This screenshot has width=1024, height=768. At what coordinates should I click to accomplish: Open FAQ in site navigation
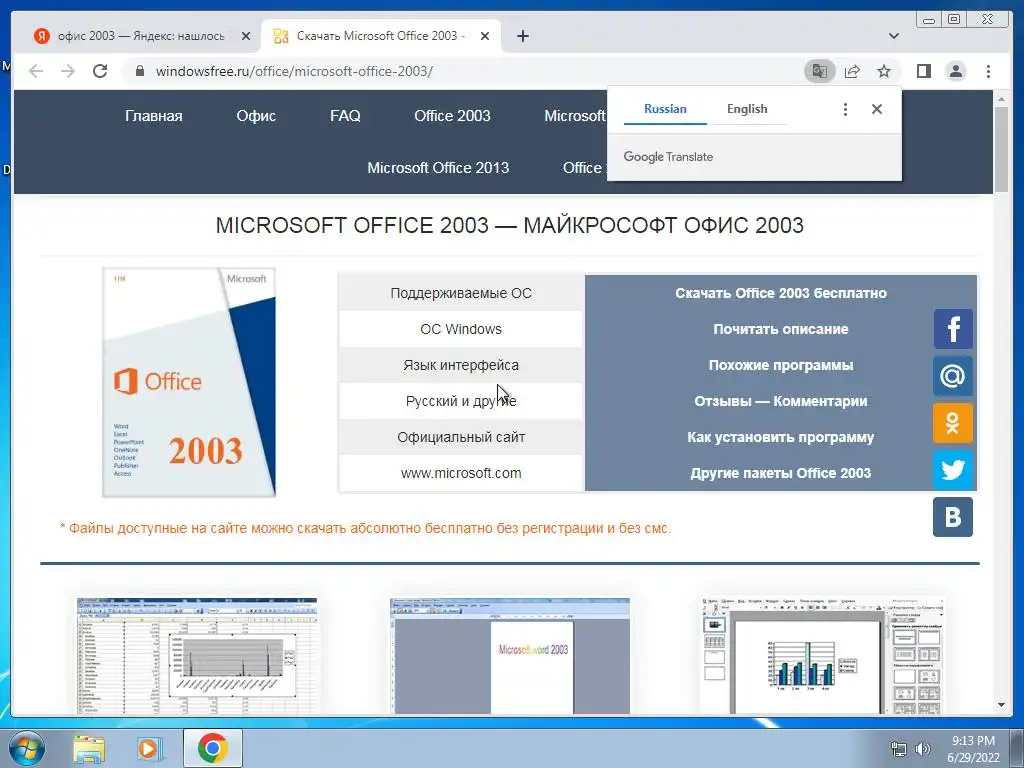click(x=345, y=116)
